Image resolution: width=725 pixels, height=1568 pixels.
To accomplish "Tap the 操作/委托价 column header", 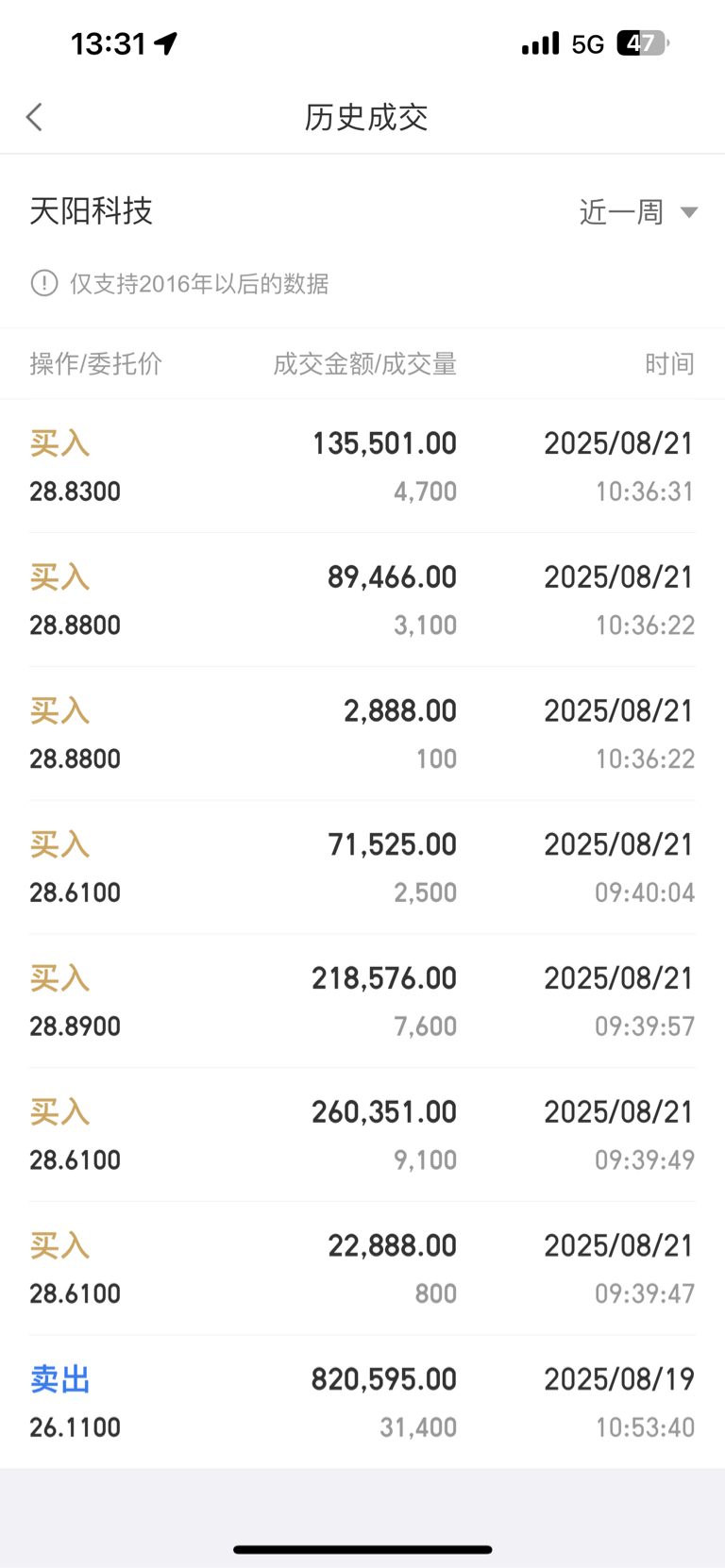I will click(96, 364).
